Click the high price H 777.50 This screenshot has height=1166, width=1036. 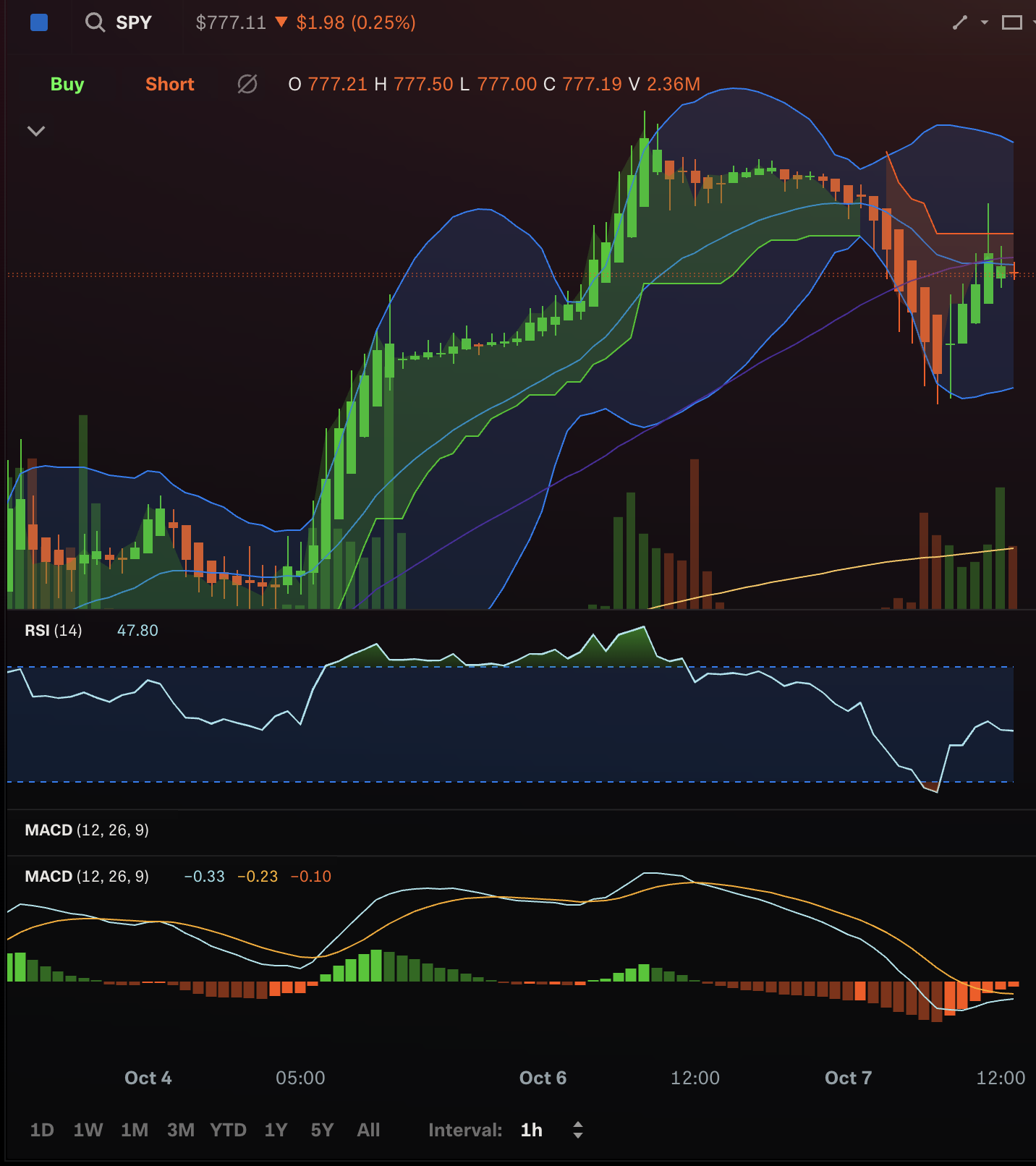414,84
